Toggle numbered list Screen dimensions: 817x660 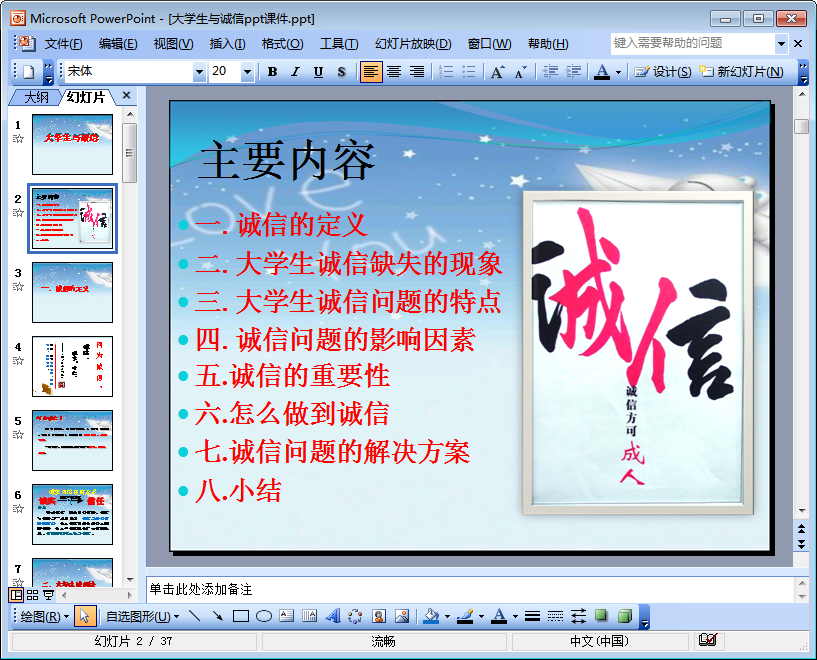(x=446, y=72)
